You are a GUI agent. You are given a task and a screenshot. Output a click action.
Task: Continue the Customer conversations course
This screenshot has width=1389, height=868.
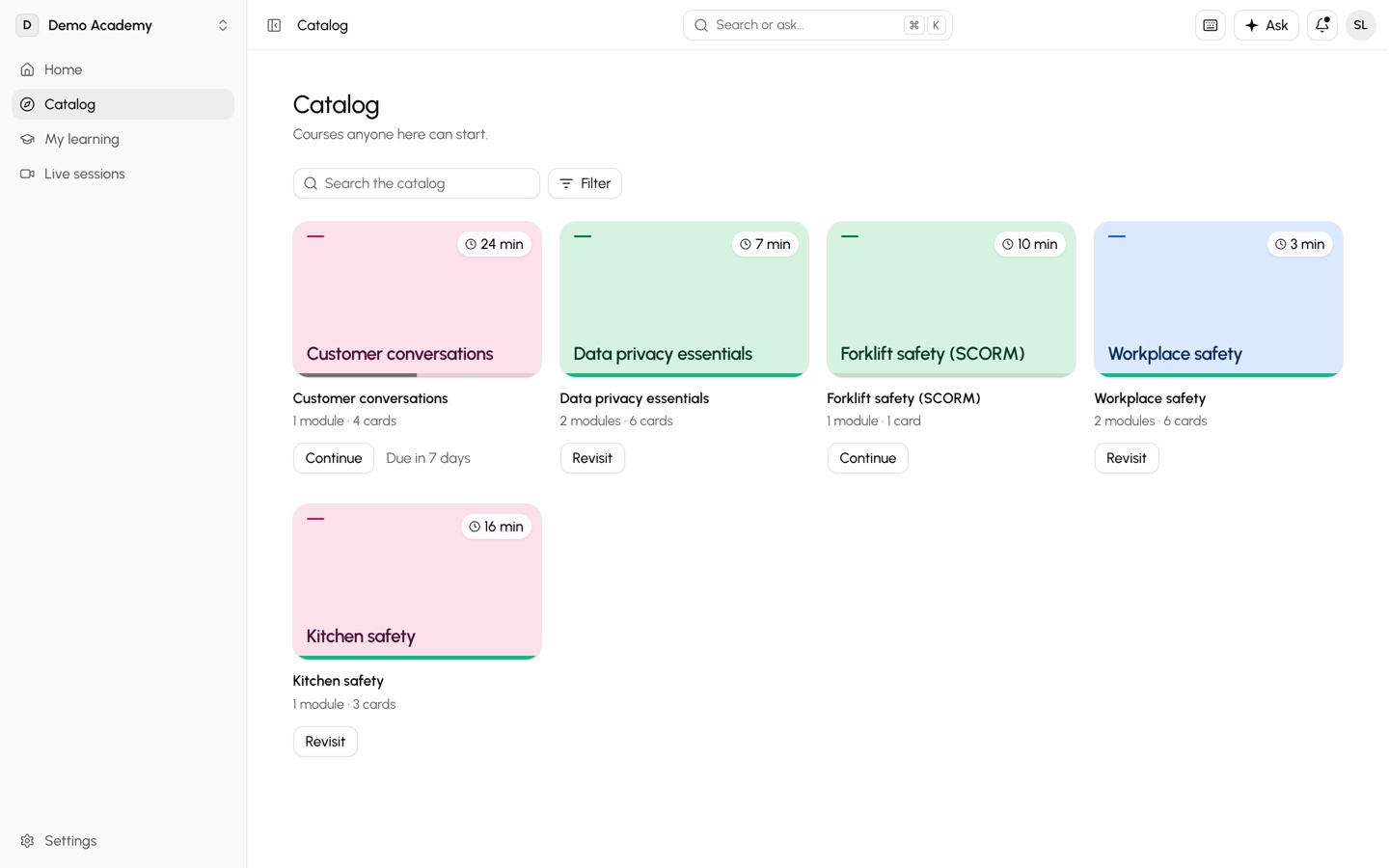click(x=334, y=458)
